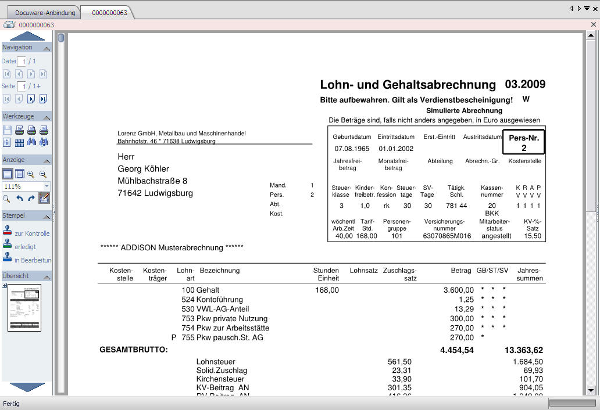Viewport: 600px width, 410px height.
Task: Go to previous page in Seite row
Action: click(x=19, y=99)
